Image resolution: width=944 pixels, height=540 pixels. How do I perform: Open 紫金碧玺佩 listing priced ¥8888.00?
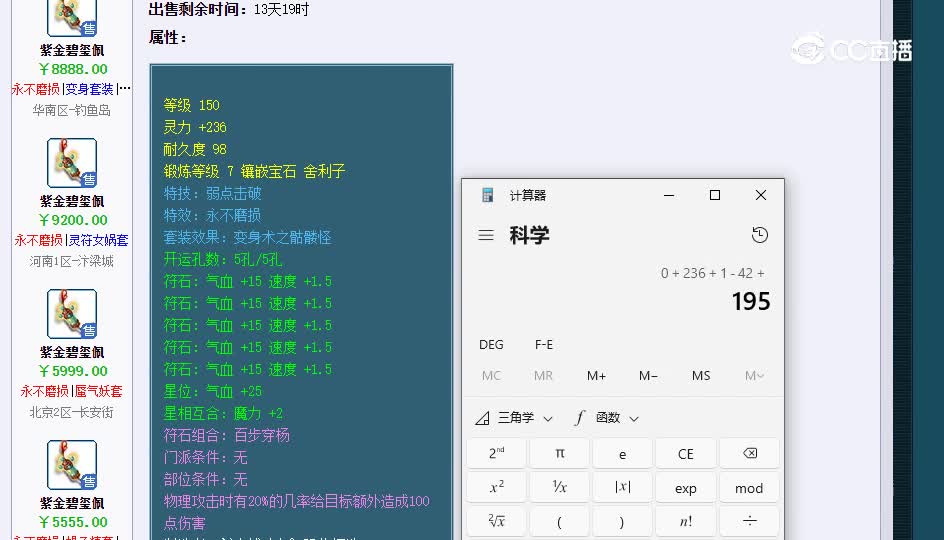[72, 50]
